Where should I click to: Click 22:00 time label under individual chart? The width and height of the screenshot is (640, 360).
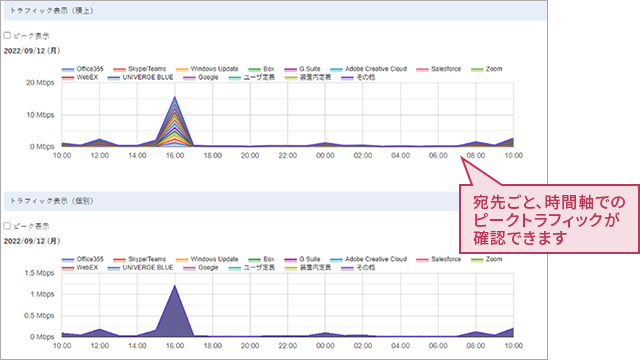288,346
